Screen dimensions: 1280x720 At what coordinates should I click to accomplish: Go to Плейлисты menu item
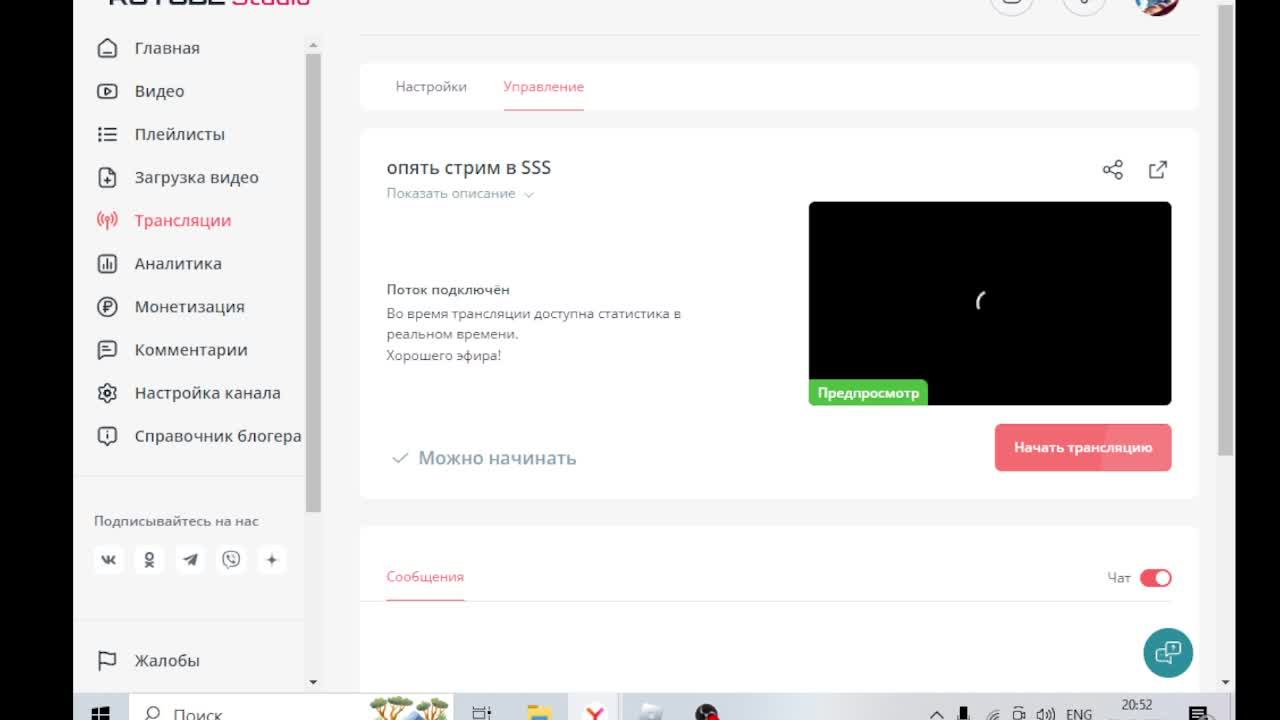click(x=180, y=134)
